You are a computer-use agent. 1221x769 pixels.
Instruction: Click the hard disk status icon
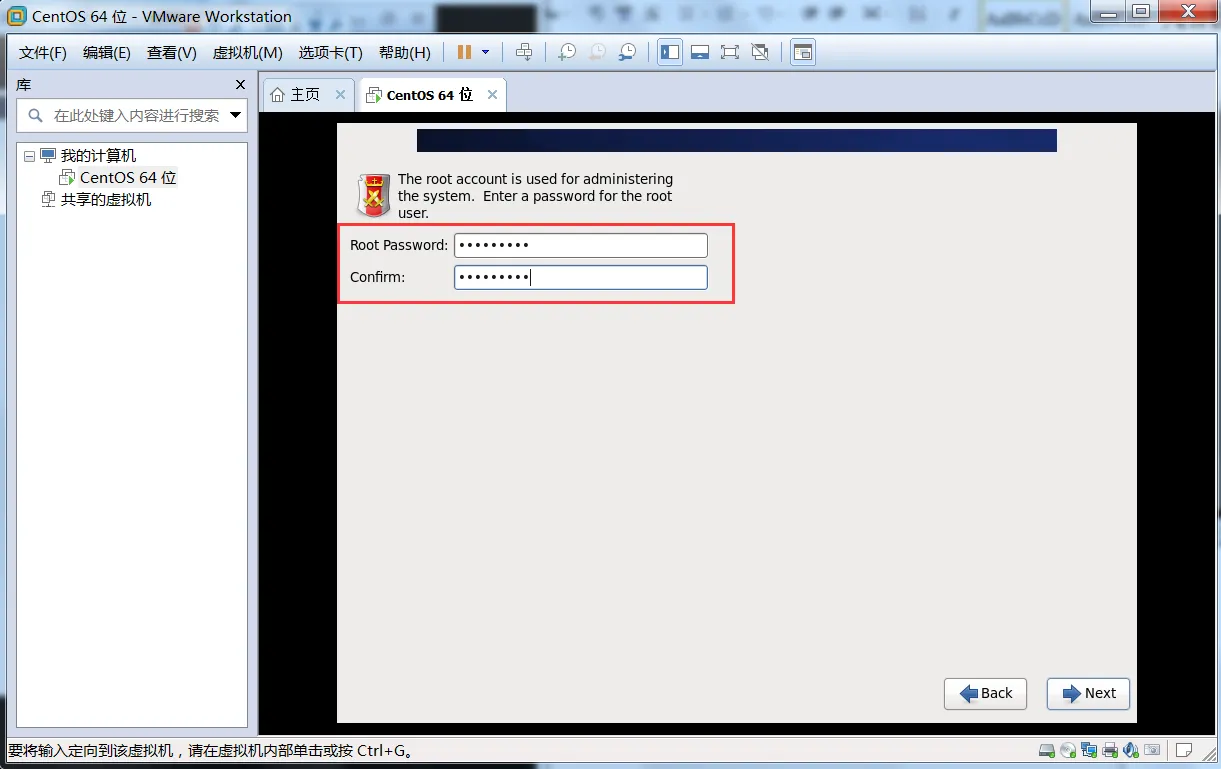[1047, 751]
